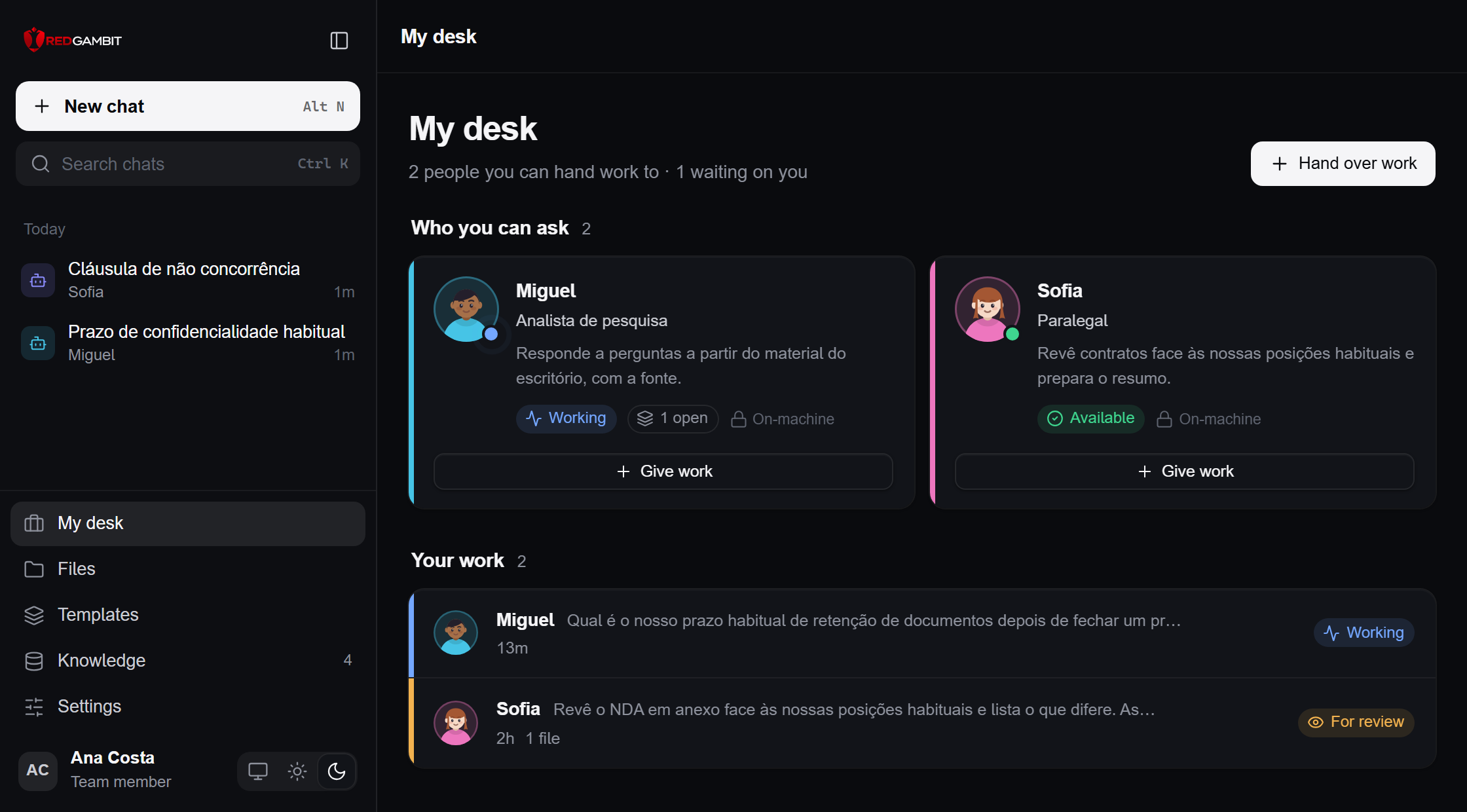Image resolution: width=1467 pixels, height=812 pixels.
Task: Click the Working badge on Miguel's task
Action: coord(1364,633)
